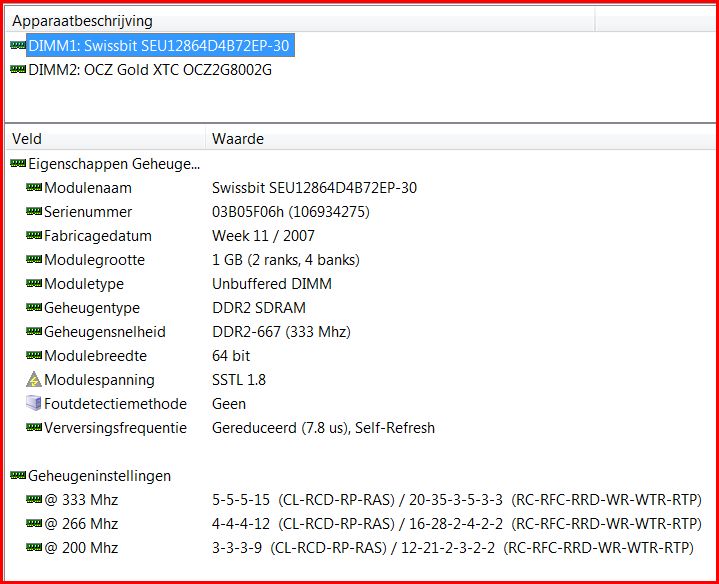Screen dimensions: 719x584
Task: Click the Geheugensnelheid row icon
Action: point(34,331)
